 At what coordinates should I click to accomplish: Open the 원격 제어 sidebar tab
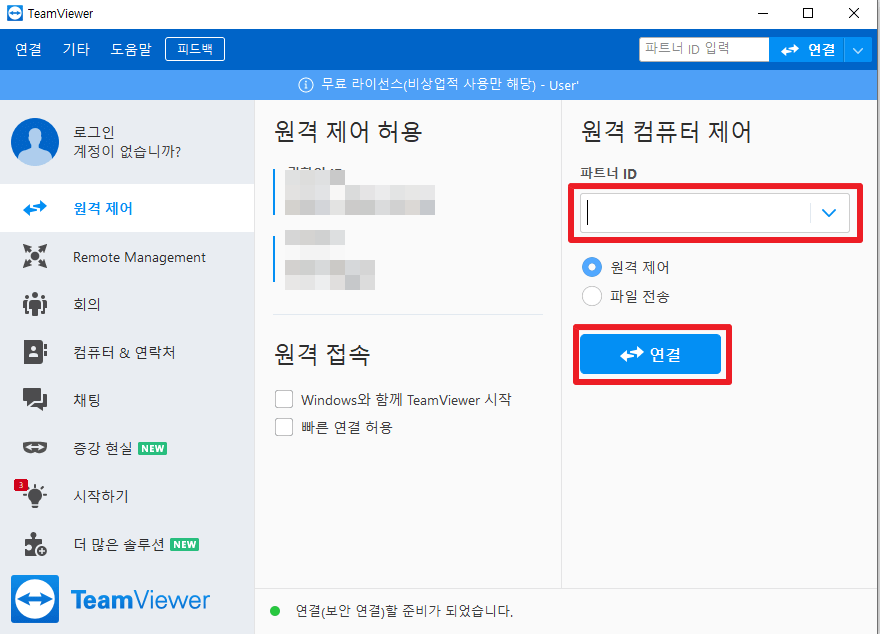tap(127, 208)
